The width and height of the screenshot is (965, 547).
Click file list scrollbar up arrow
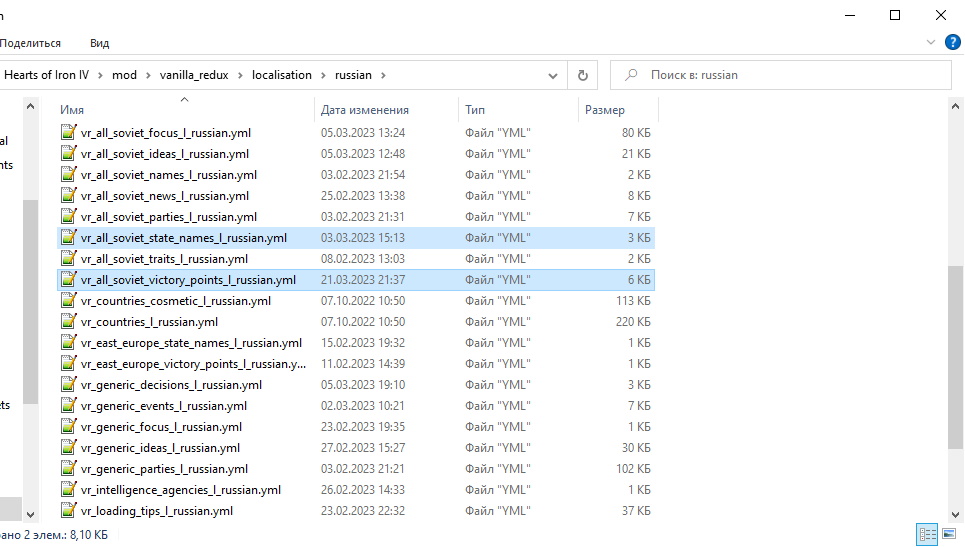(x=955, y=106)
